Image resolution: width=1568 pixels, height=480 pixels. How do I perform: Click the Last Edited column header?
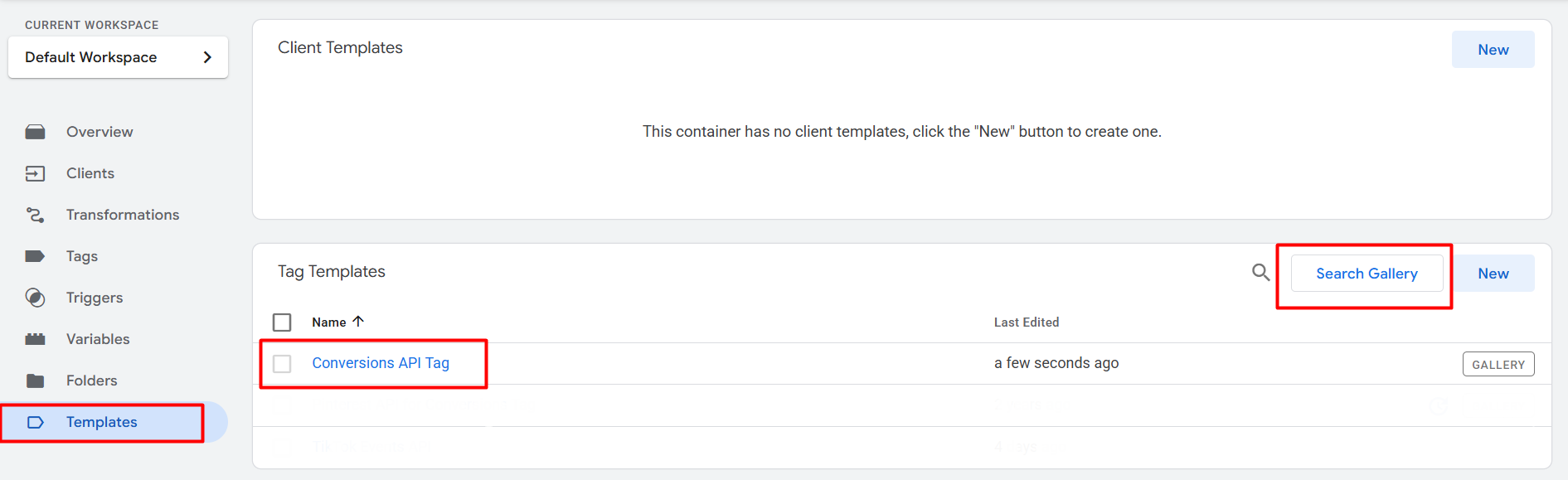pyautogui.click(x=1026, y=322)
